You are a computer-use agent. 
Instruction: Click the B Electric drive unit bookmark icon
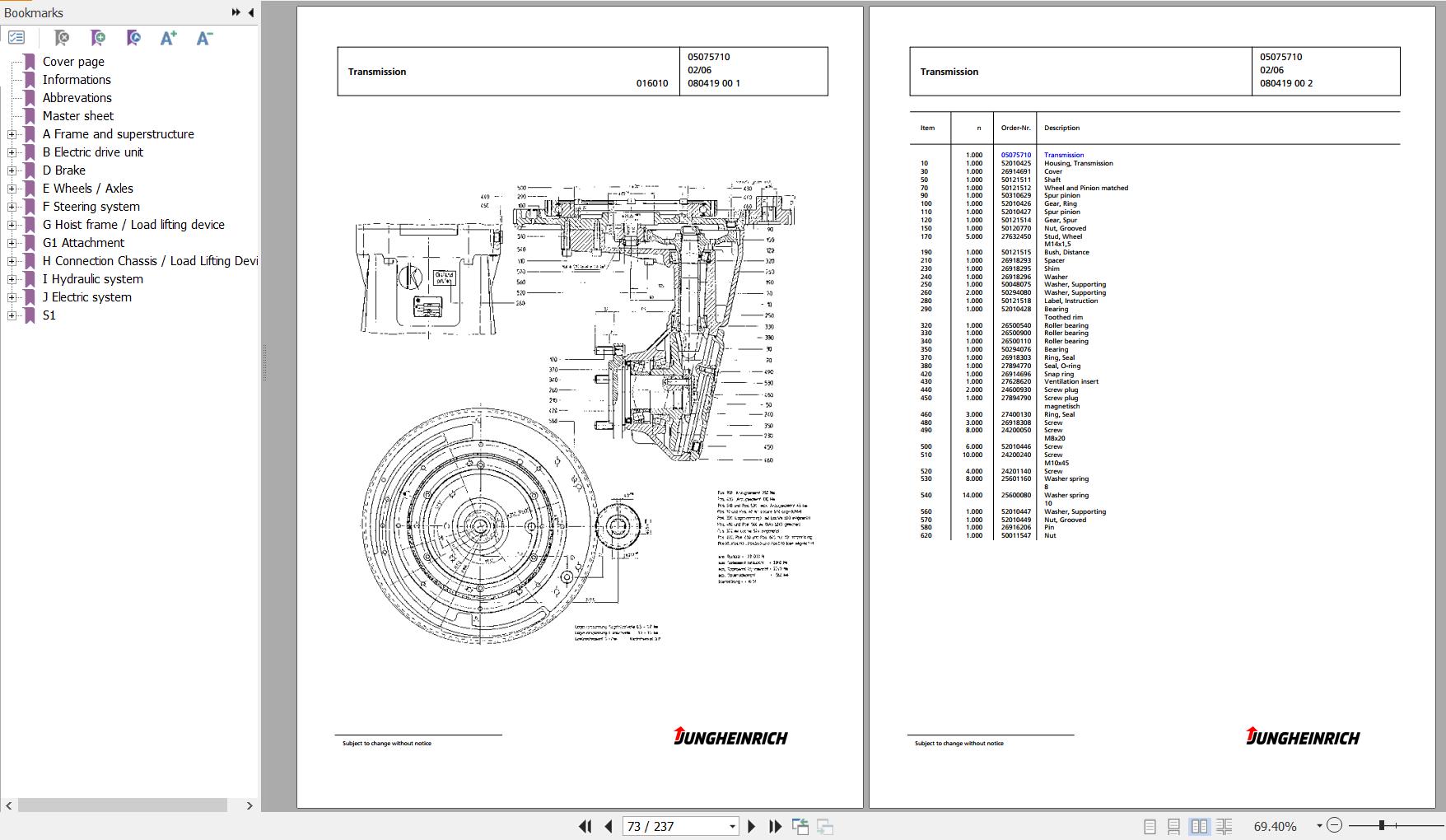(x=30, y=152)
